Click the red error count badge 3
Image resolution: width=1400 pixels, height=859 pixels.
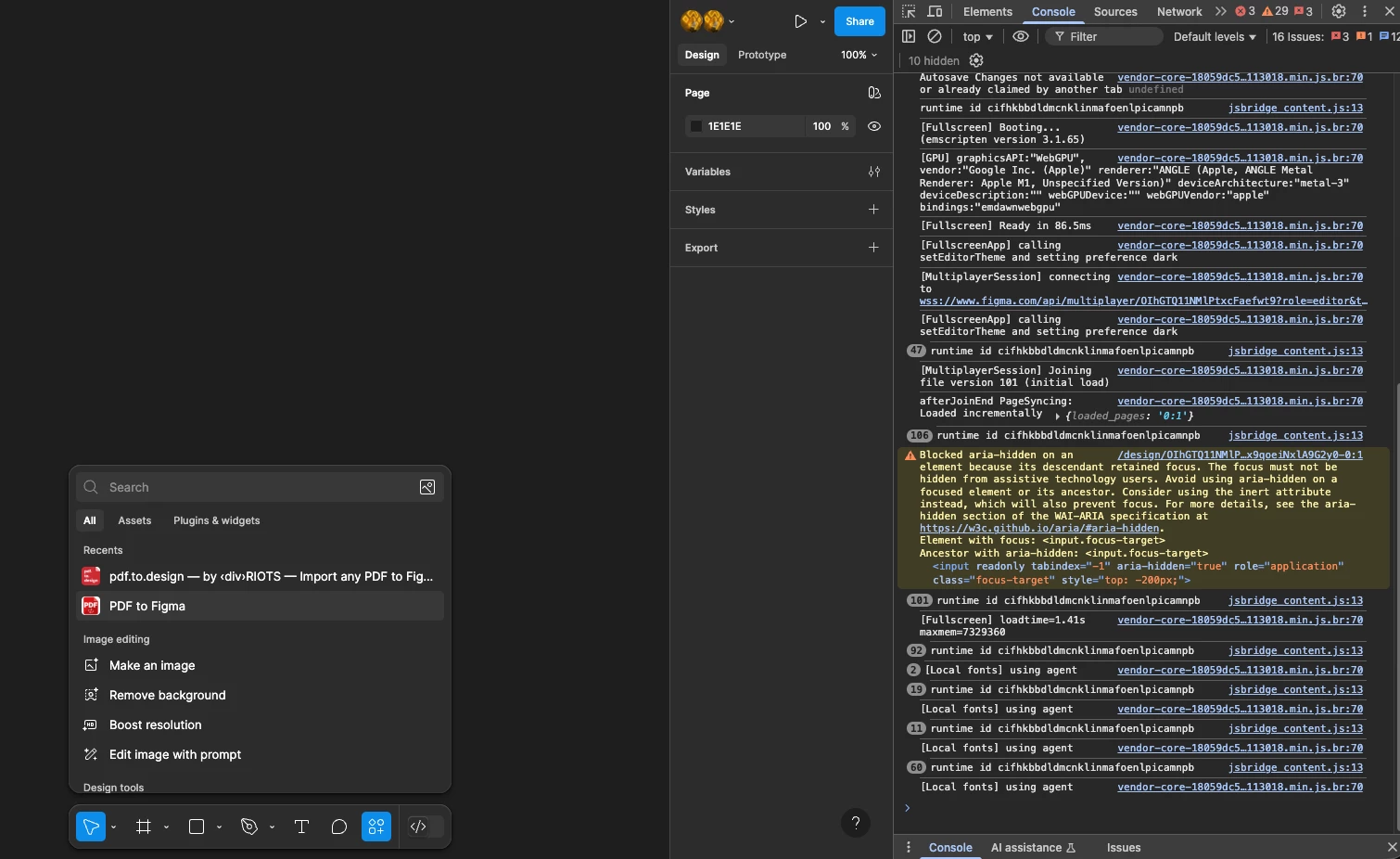coord(1245,11)
